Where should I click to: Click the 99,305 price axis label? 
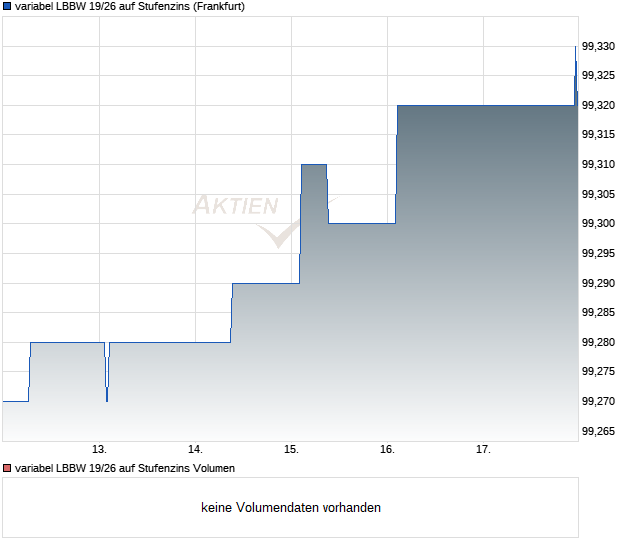coord(598,194)
